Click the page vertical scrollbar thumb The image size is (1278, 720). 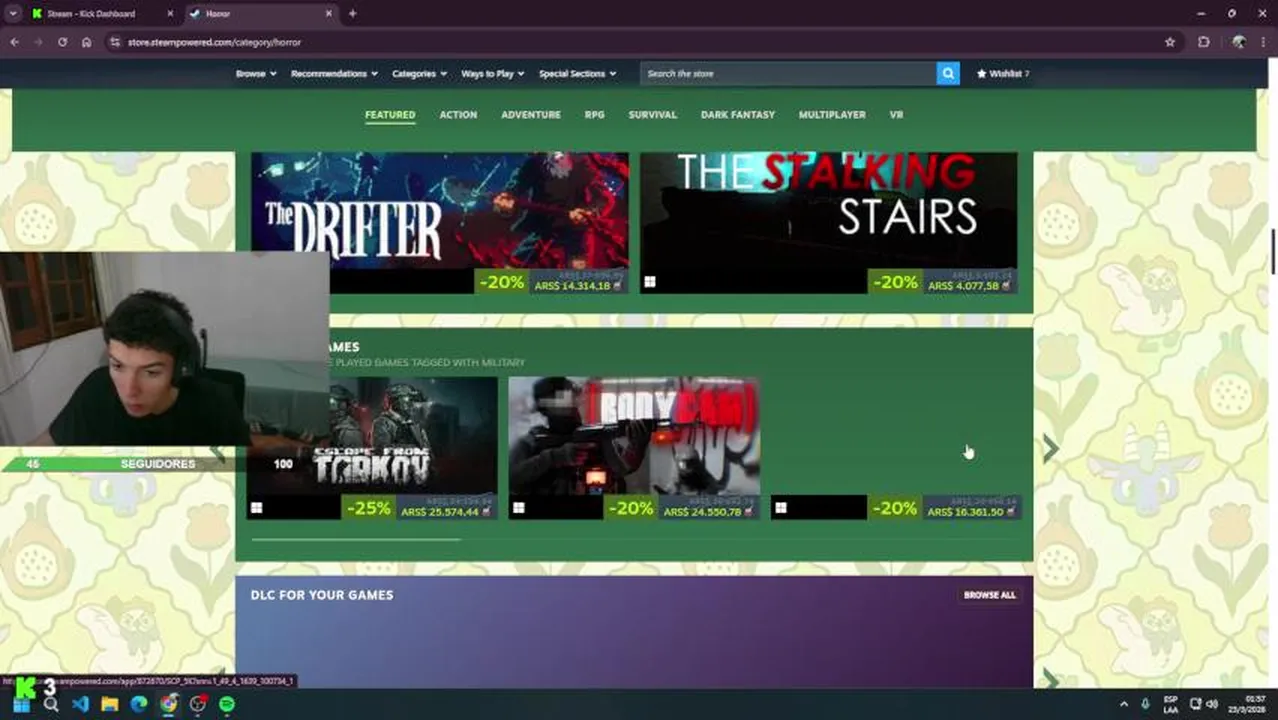[1273, 251]
